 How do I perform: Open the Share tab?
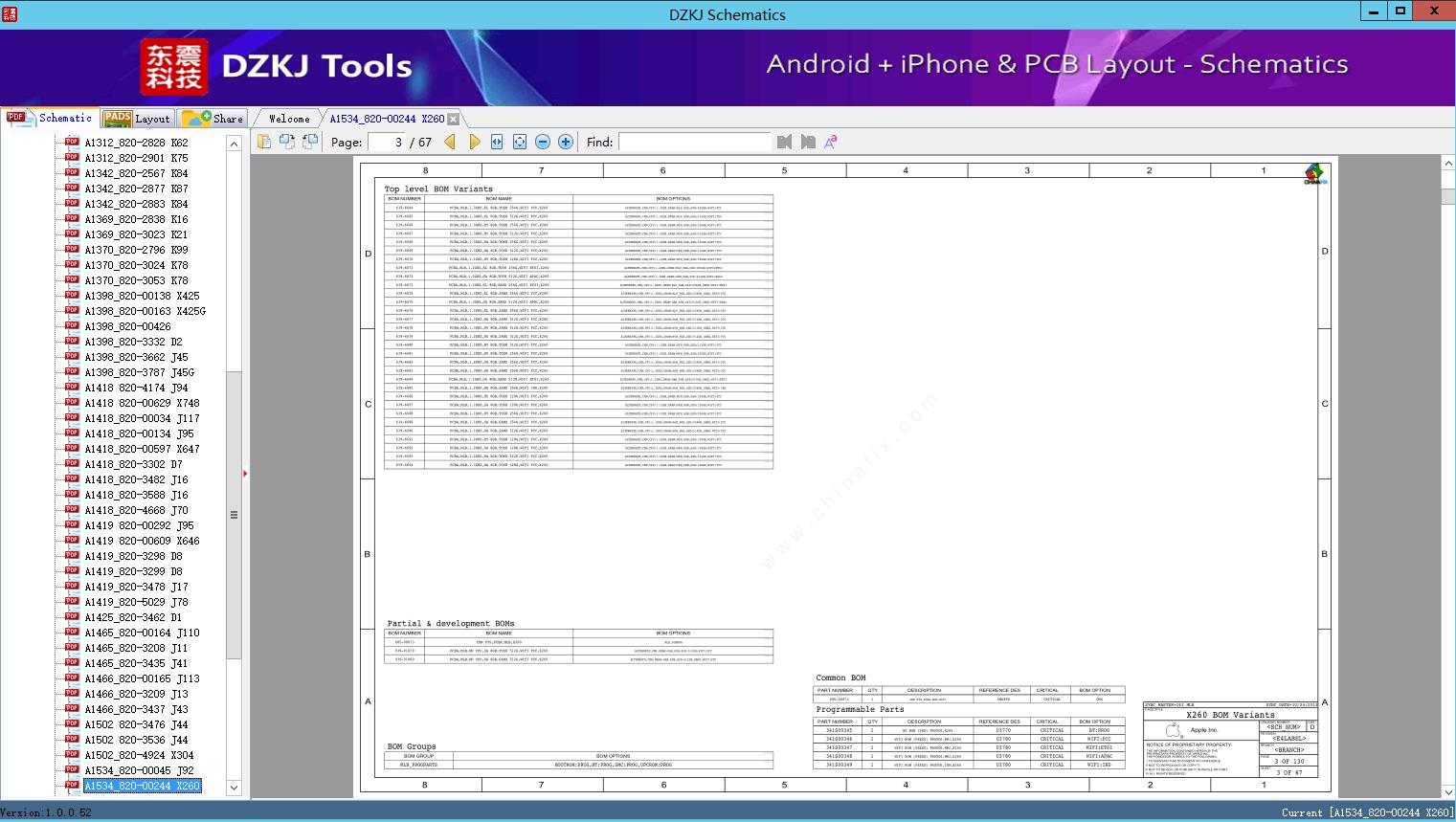tap(213, 119)
